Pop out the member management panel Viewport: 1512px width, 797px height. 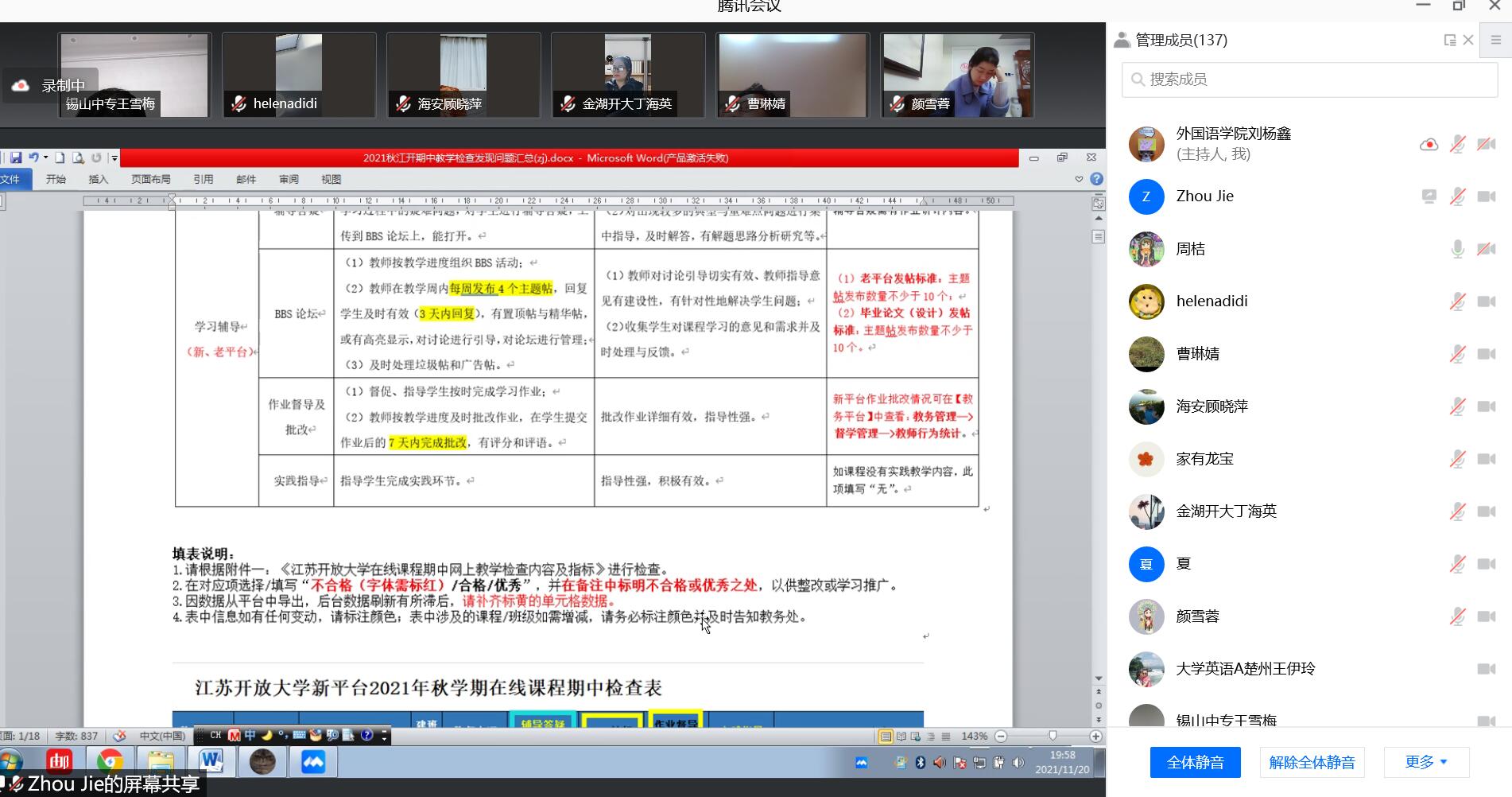pos(1449,41)
